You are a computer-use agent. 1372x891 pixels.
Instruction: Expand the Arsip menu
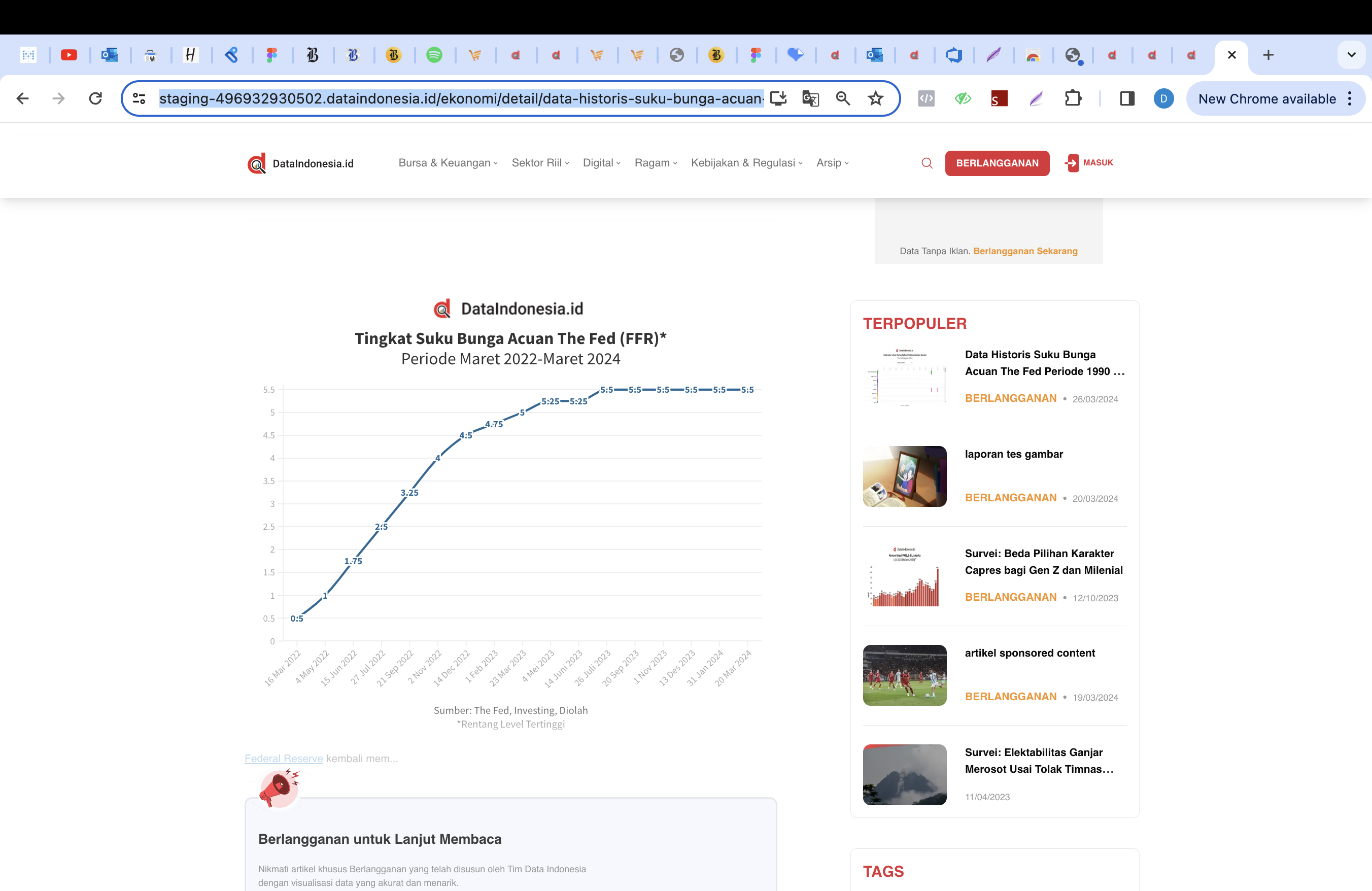[x=833, y=163]
